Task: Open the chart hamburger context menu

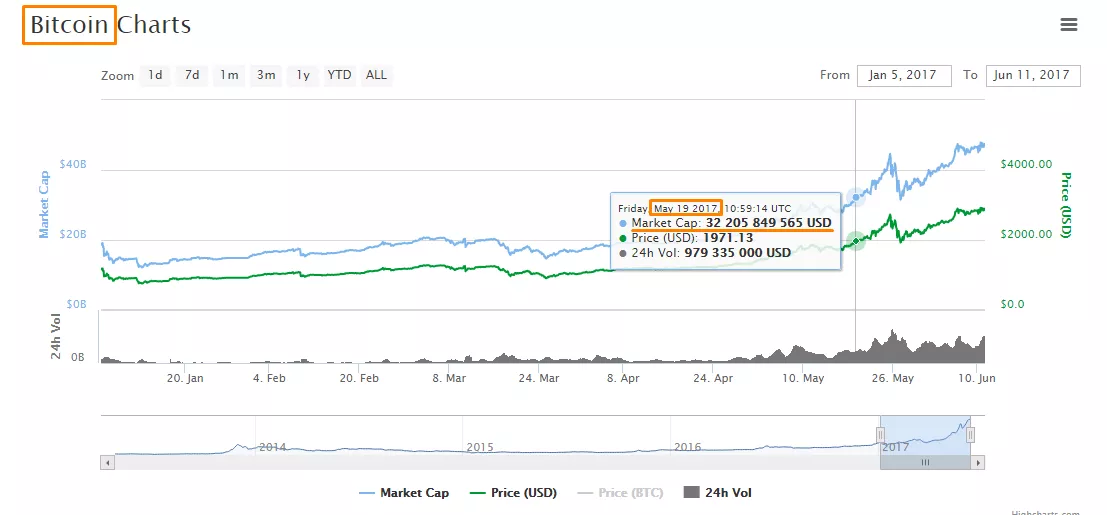Action: 1069,25
